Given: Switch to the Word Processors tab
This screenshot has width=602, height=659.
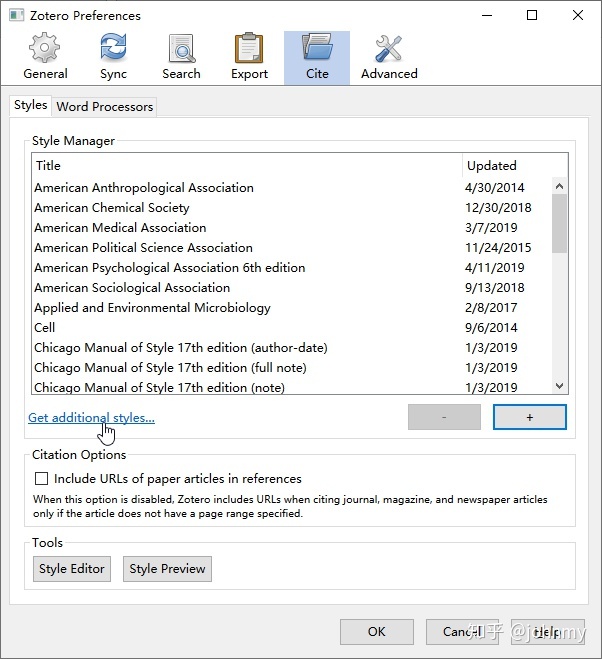Looking at the screenshot, I should (104, 107).
